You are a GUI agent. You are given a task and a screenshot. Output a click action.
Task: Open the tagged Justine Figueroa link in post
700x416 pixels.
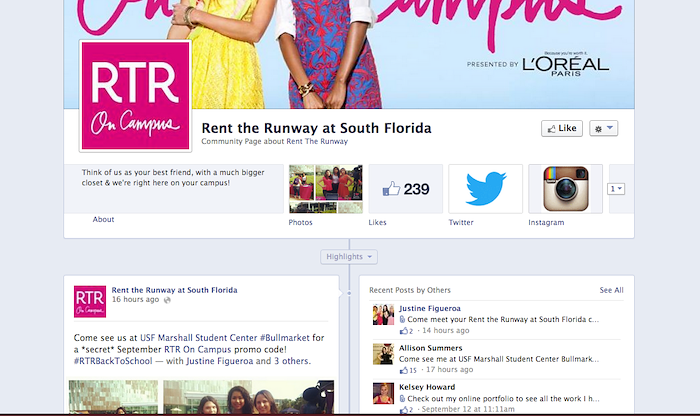pyautogui.click(x=220, y=361)
